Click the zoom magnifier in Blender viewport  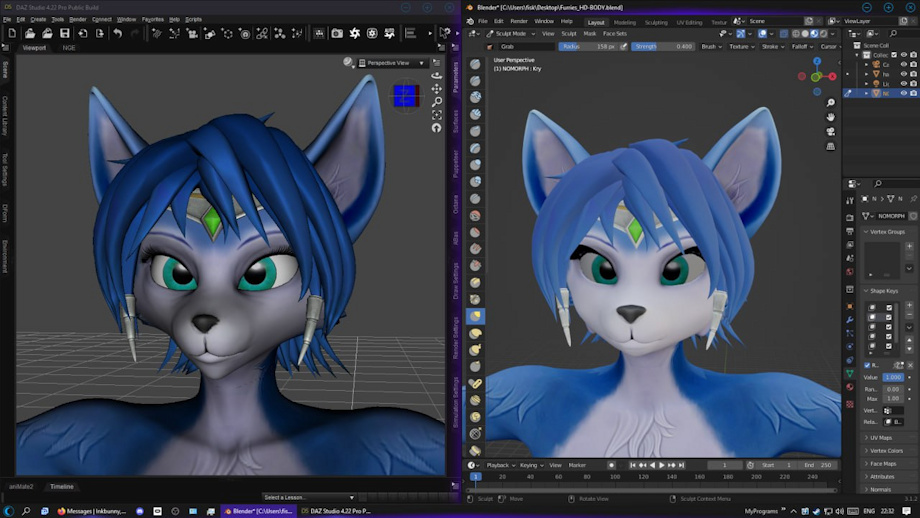(831, 103)
